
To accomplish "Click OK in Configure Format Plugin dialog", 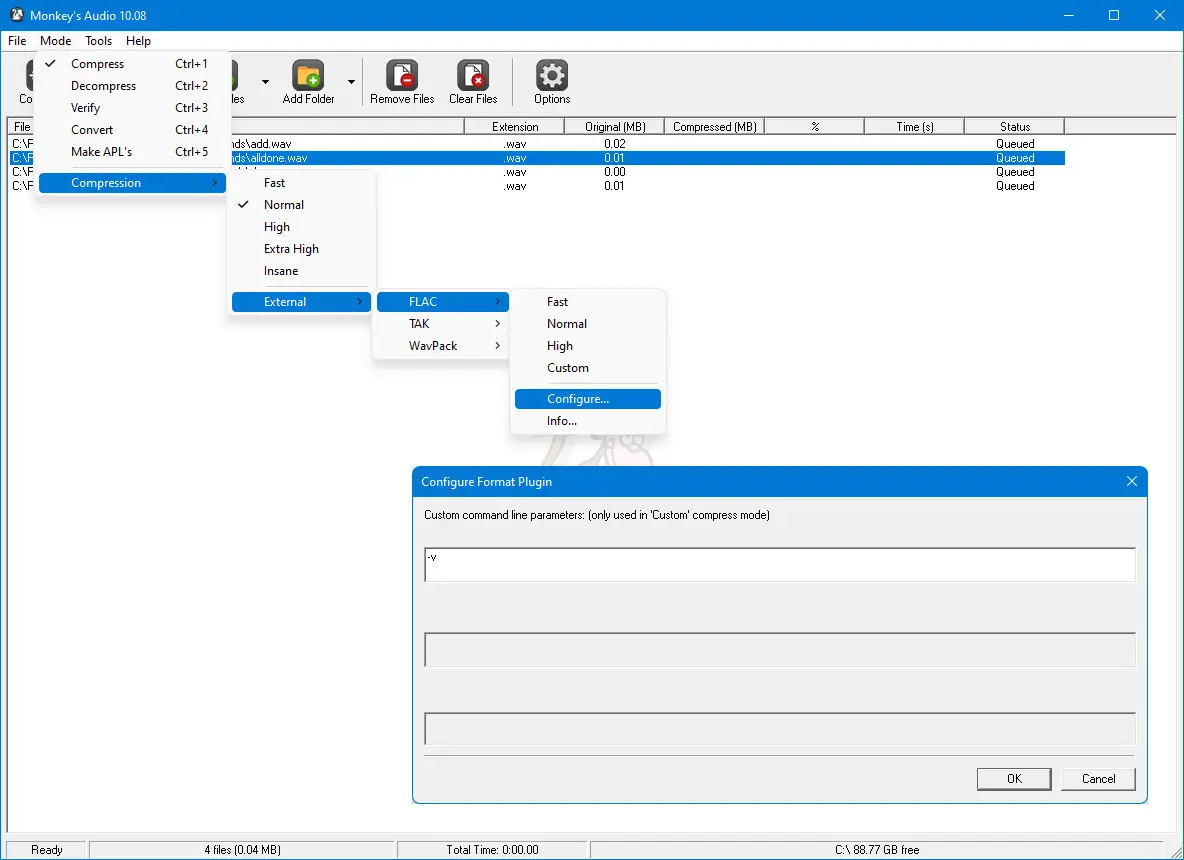I will 1014,779.
